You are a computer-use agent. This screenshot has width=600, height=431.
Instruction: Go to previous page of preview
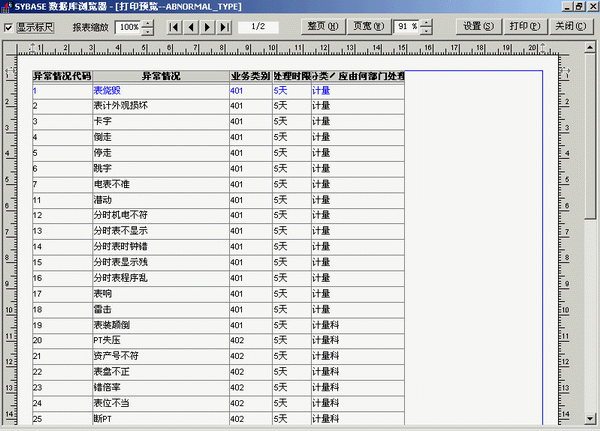(191, 27)
